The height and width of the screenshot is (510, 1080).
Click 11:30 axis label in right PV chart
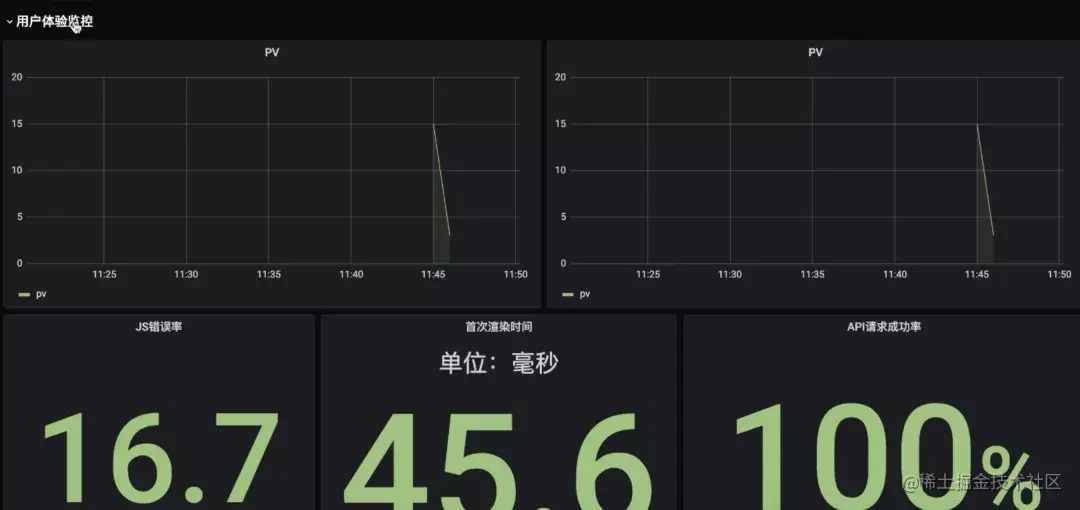[x=730, y=274]
